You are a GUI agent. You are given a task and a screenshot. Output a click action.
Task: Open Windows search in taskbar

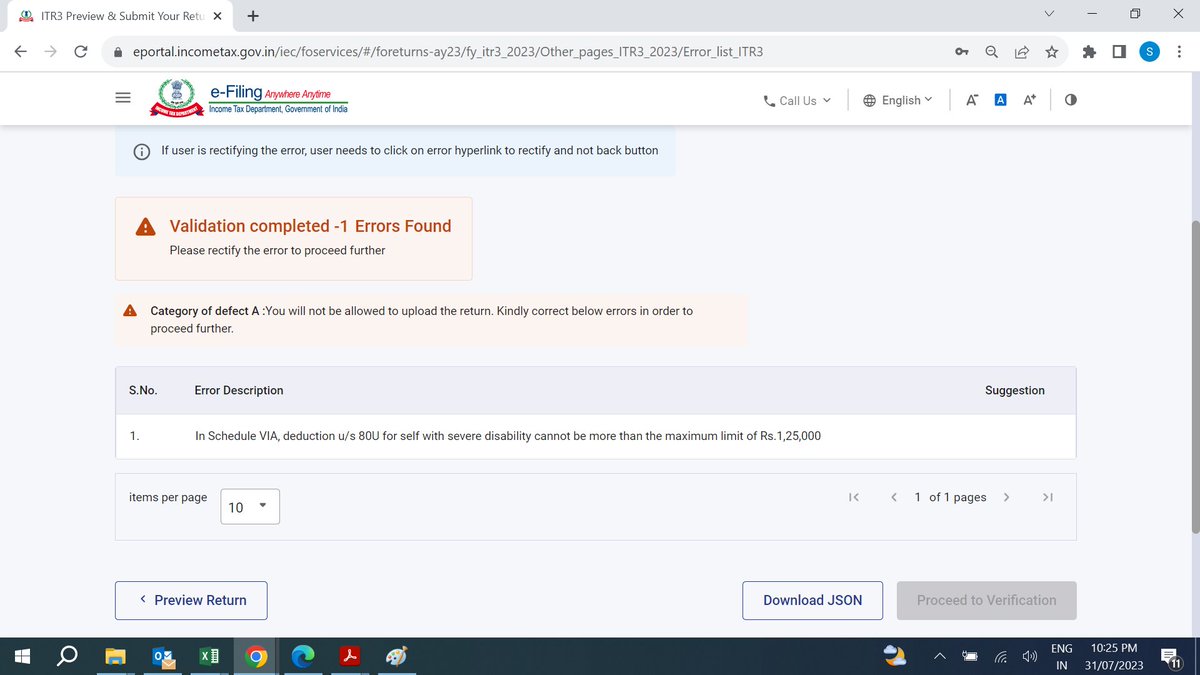(68, 656)
